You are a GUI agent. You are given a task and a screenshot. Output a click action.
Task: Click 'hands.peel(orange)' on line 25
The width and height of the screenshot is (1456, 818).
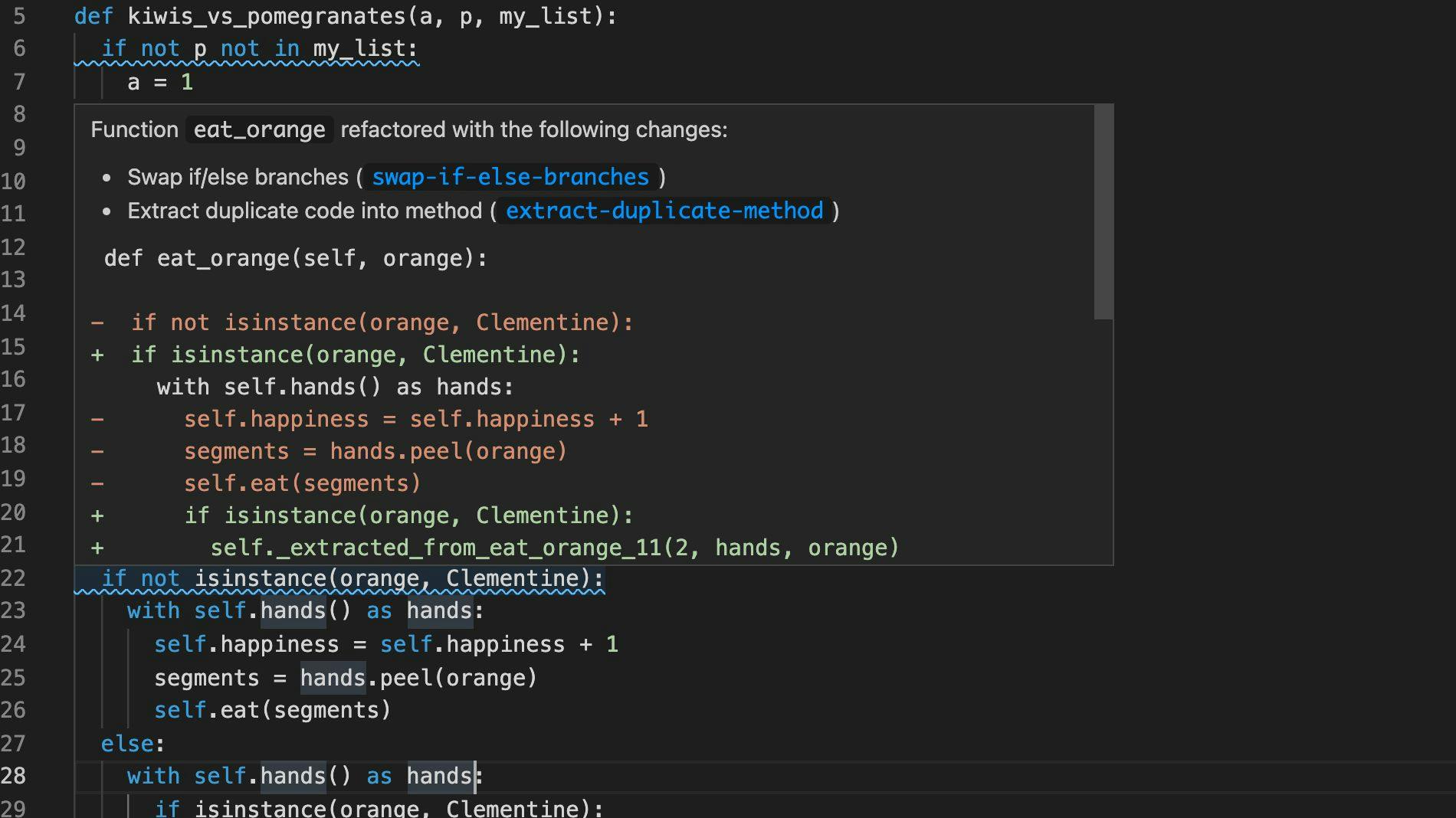(418, 677)
